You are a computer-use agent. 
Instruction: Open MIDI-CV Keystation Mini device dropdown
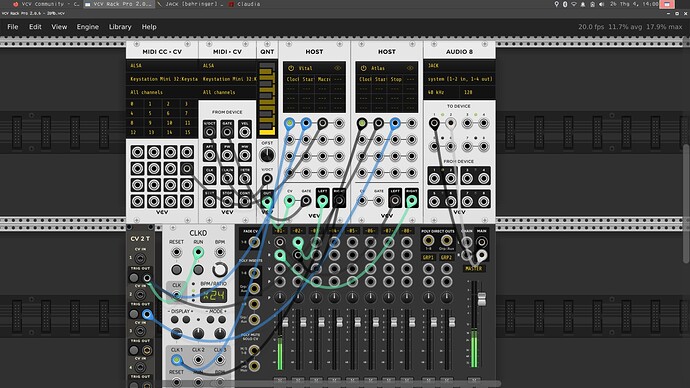(x=228, y=79)
